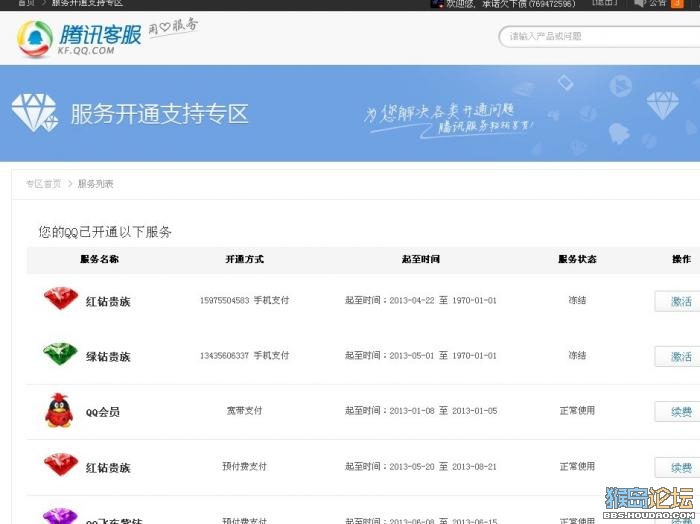Click the QQ会员 service name

[103, 412]
